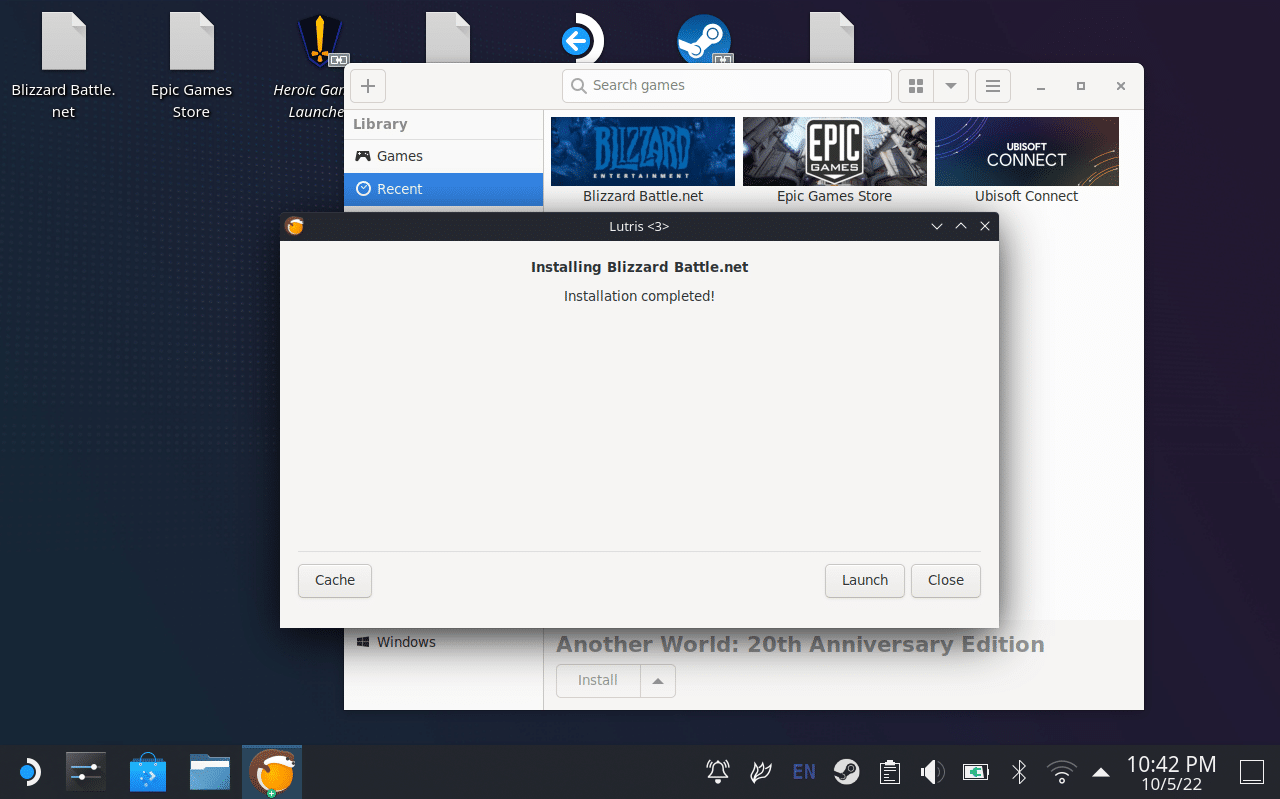Select Recent in the Library sidebar
This screenshot has width=1280, height=799.
[x=444, y=189]
